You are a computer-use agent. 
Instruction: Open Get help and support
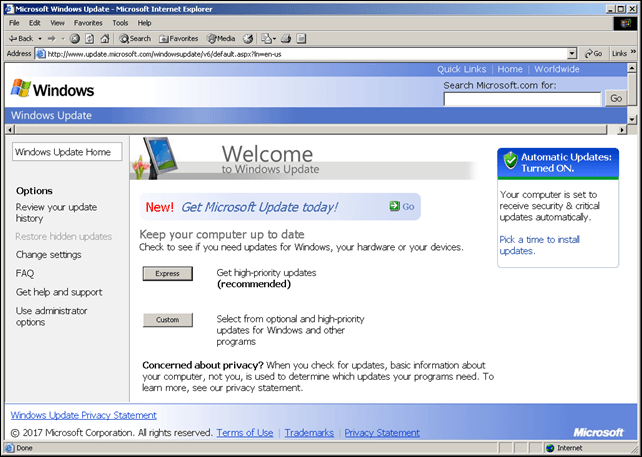(x=59, y=292)
